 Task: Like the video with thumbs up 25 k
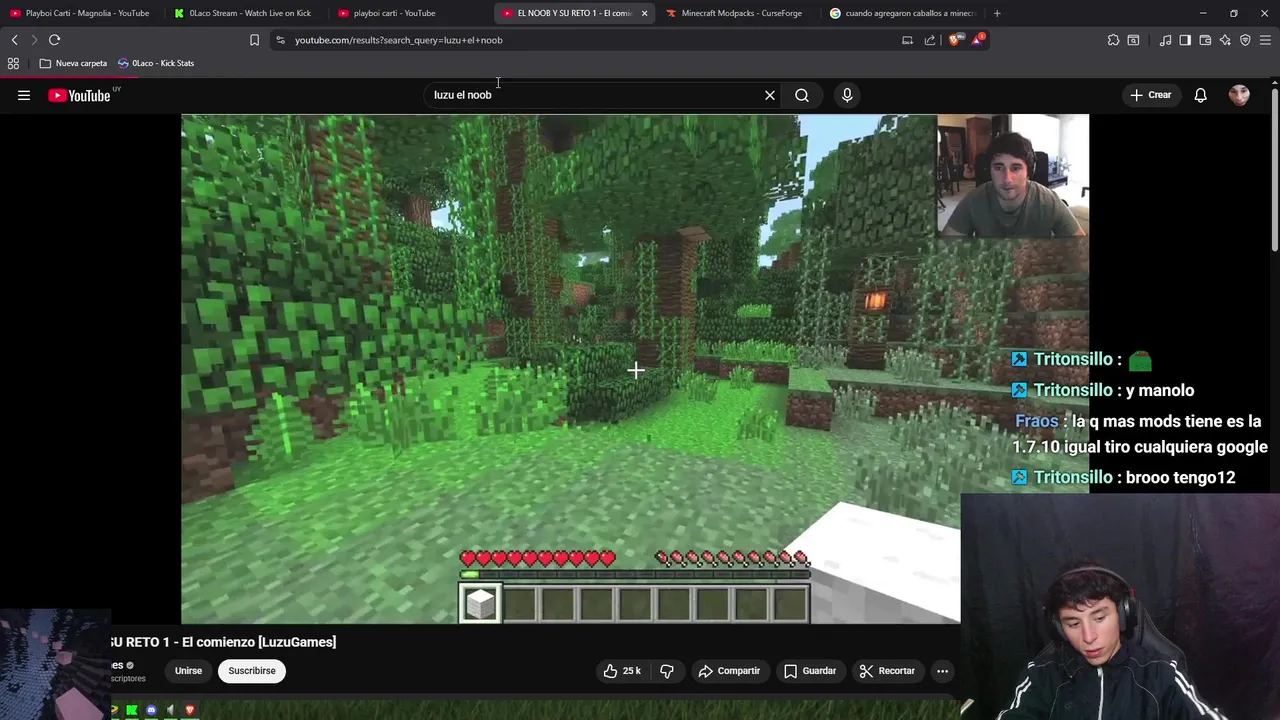(621, 671)
